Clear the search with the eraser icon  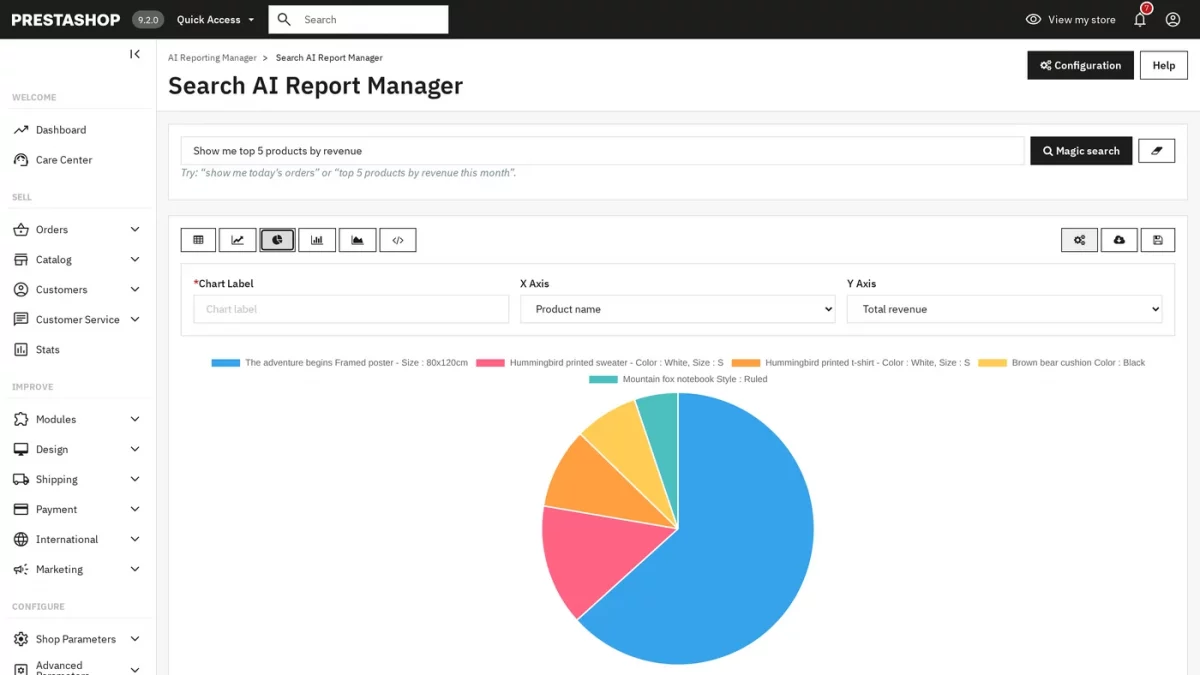pyautogui.click(x=1157, y=151)
